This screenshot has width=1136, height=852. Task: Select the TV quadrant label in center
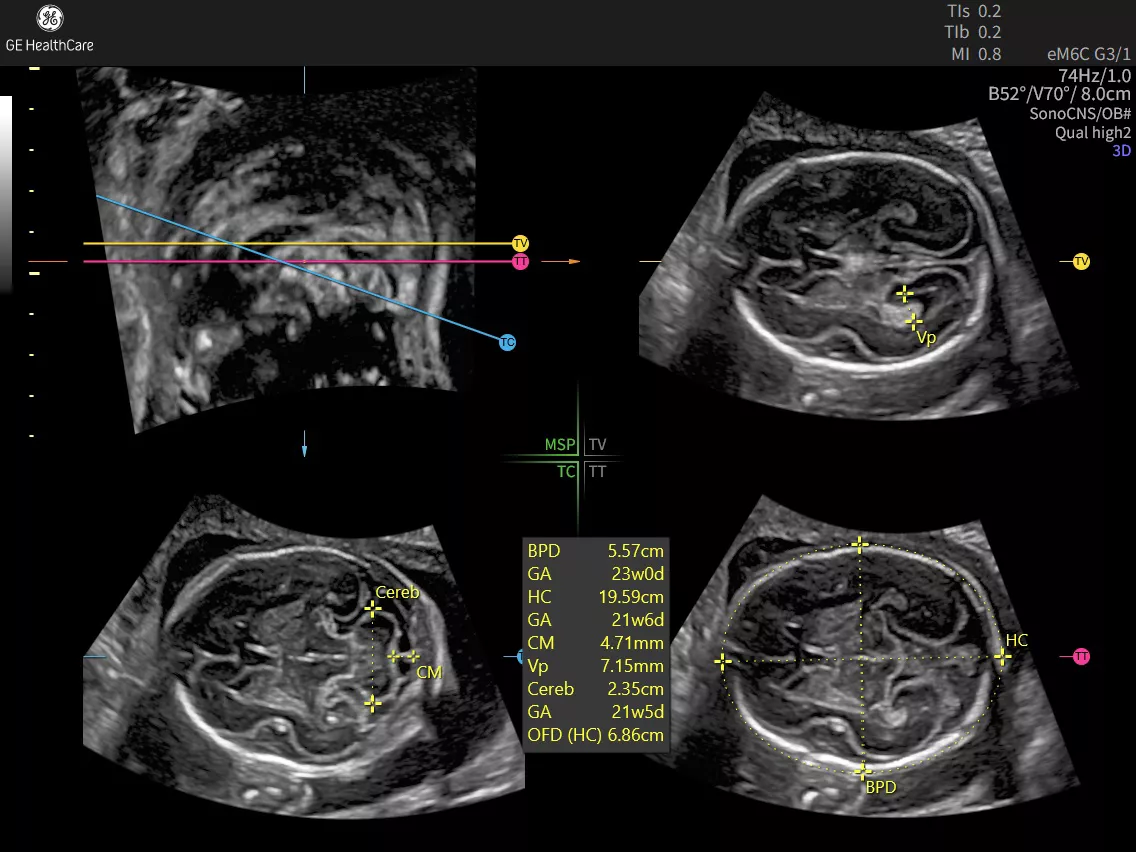tap(598, 444)
